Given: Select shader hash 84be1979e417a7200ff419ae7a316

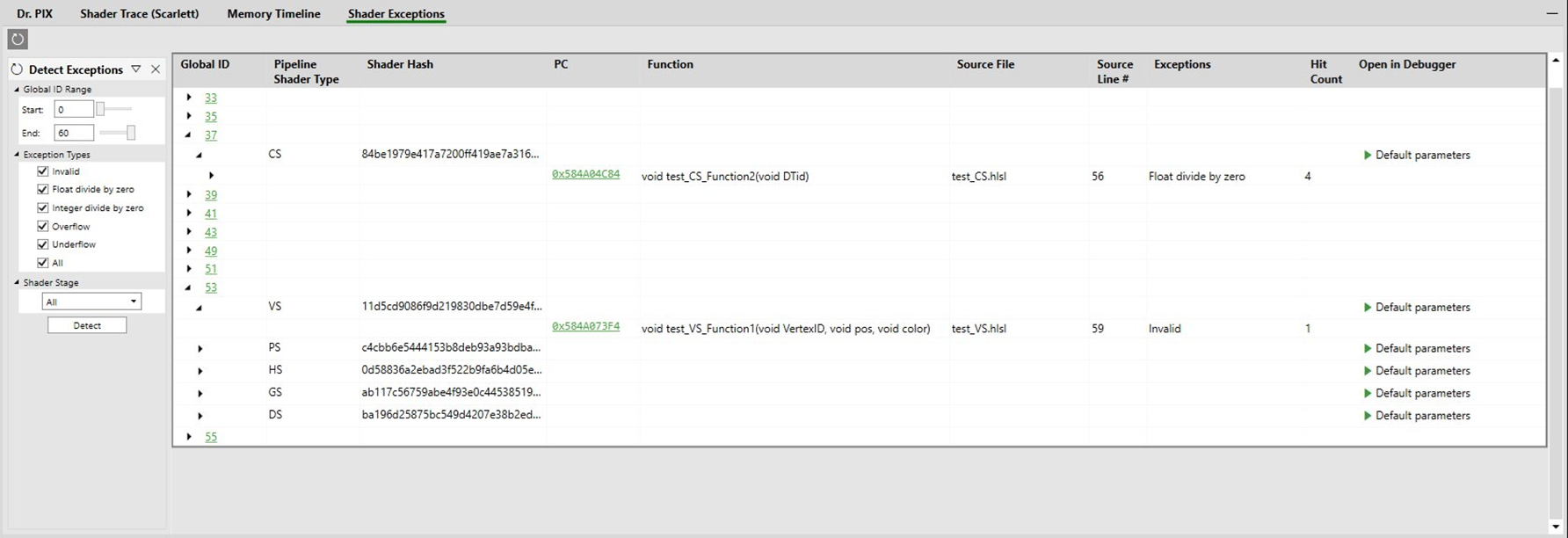Looking at the screenshot, I should (450, 154).
